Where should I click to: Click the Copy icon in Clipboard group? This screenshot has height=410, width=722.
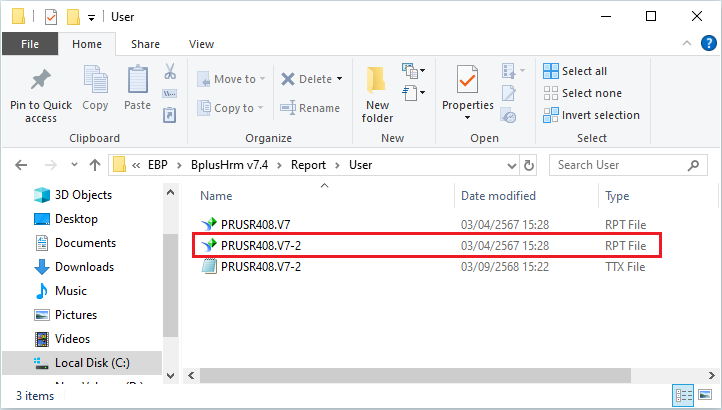coord(96,82)
